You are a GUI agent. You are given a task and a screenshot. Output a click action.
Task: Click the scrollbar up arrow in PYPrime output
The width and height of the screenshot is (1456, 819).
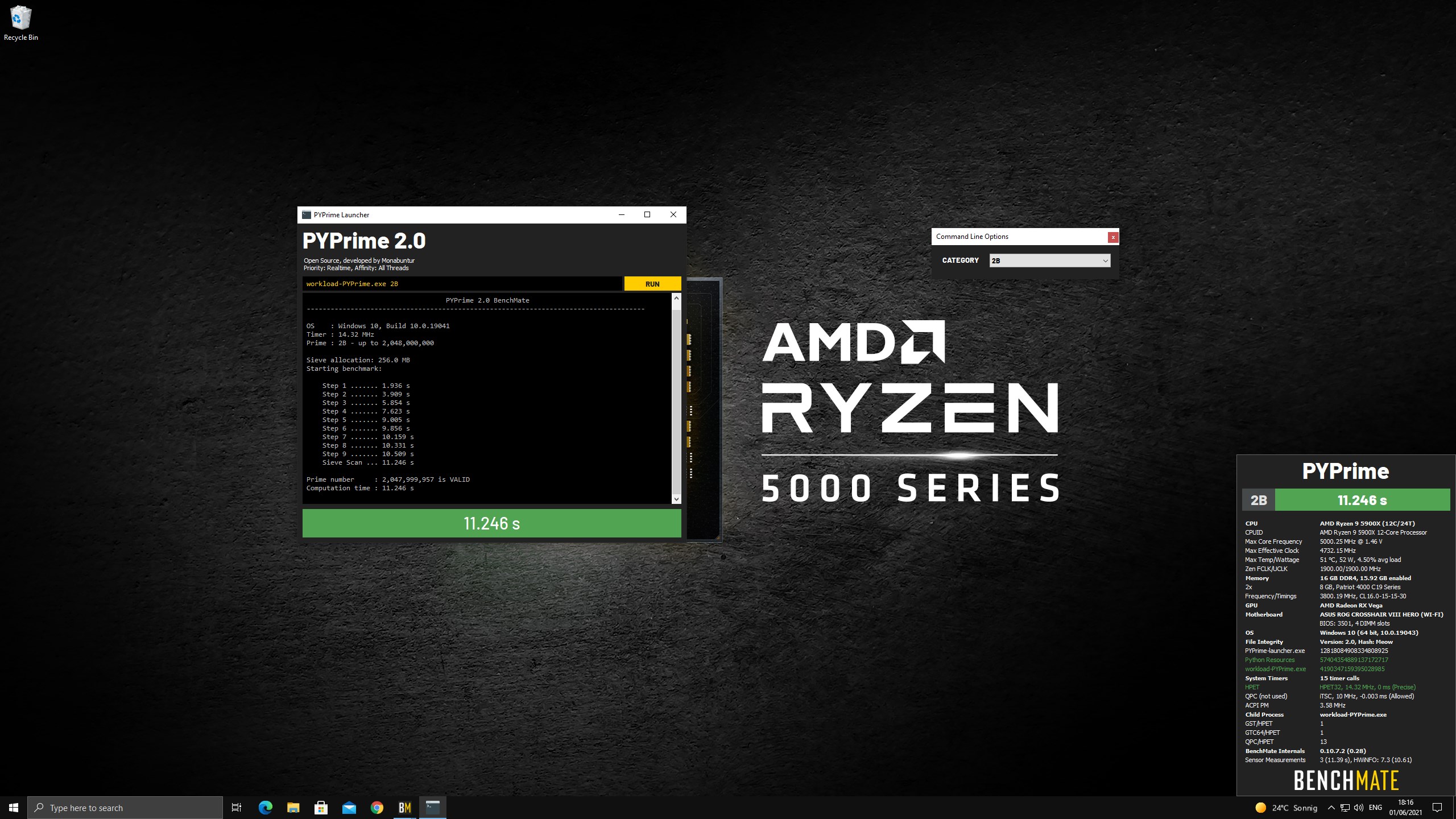pyautogui.click(x=676, y=298)
